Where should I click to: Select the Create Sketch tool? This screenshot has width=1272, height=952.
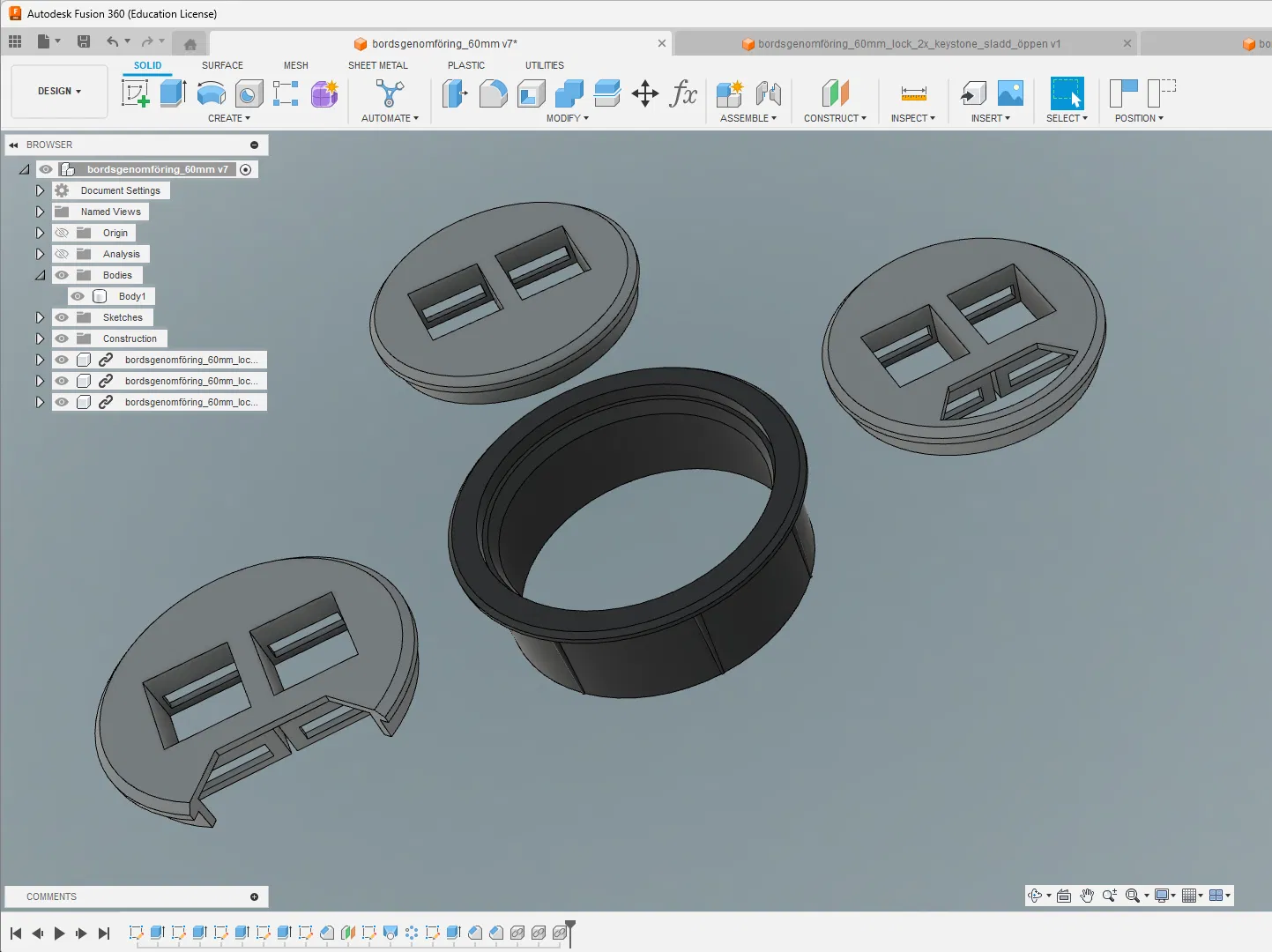(x=135, y=93)
